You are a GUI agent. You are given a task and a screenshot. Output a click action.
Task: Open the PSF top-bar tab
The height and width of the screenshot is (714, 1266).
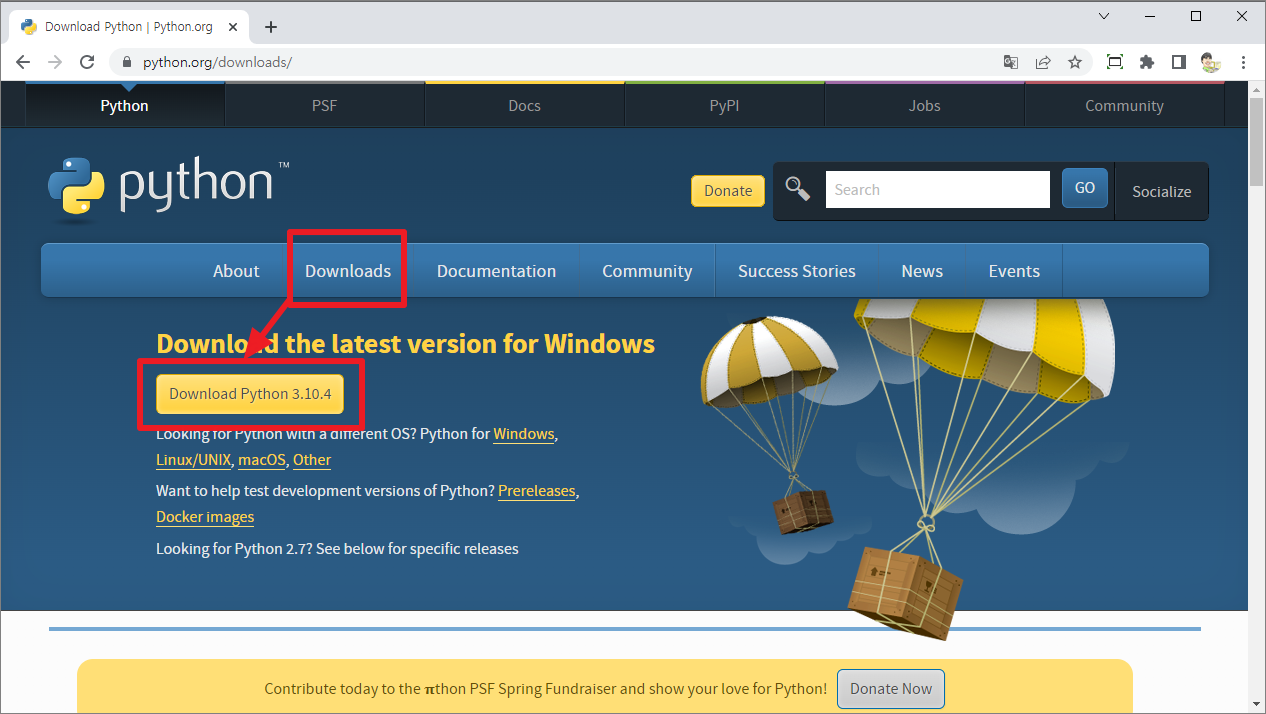(x=325, y=105)
